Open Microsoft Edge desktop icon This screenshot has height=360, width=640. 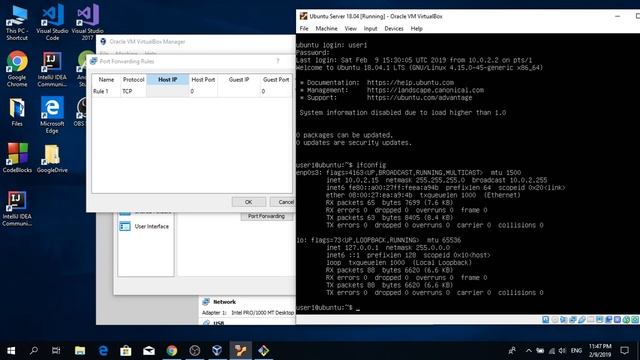tap(52, 115)
